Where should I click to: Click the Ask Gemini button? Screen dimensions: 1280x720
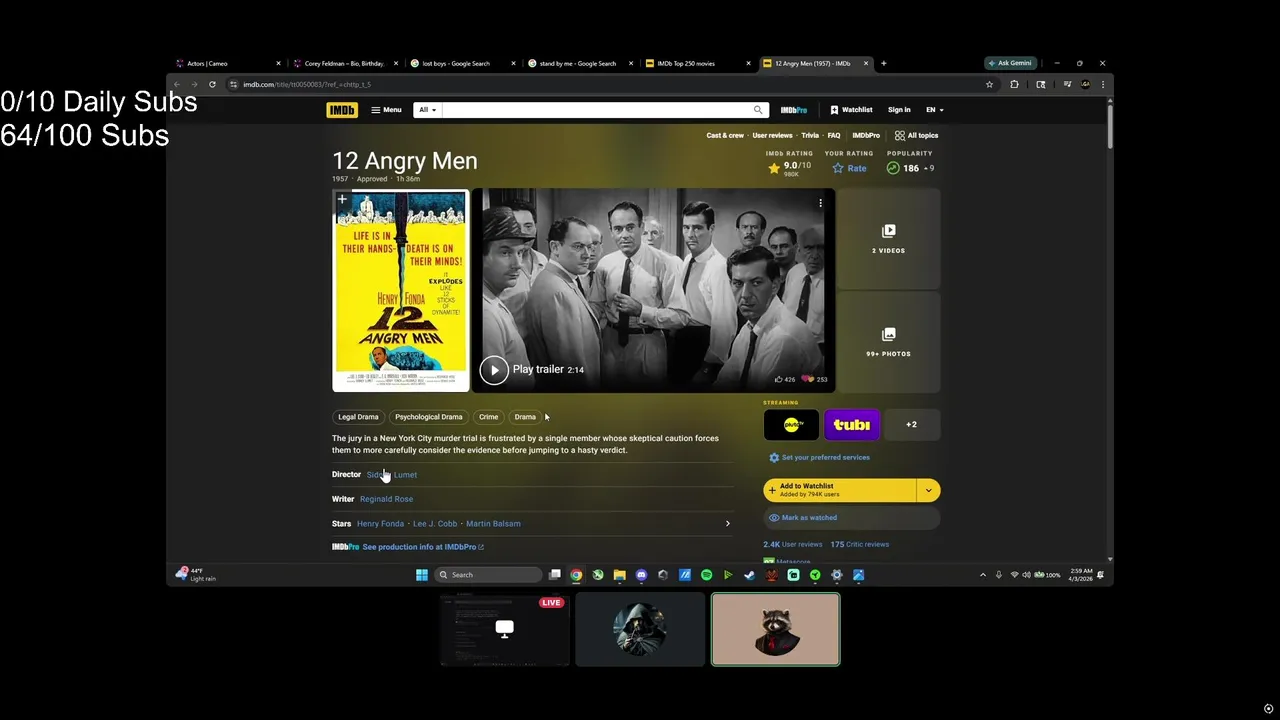(1011, 63)
